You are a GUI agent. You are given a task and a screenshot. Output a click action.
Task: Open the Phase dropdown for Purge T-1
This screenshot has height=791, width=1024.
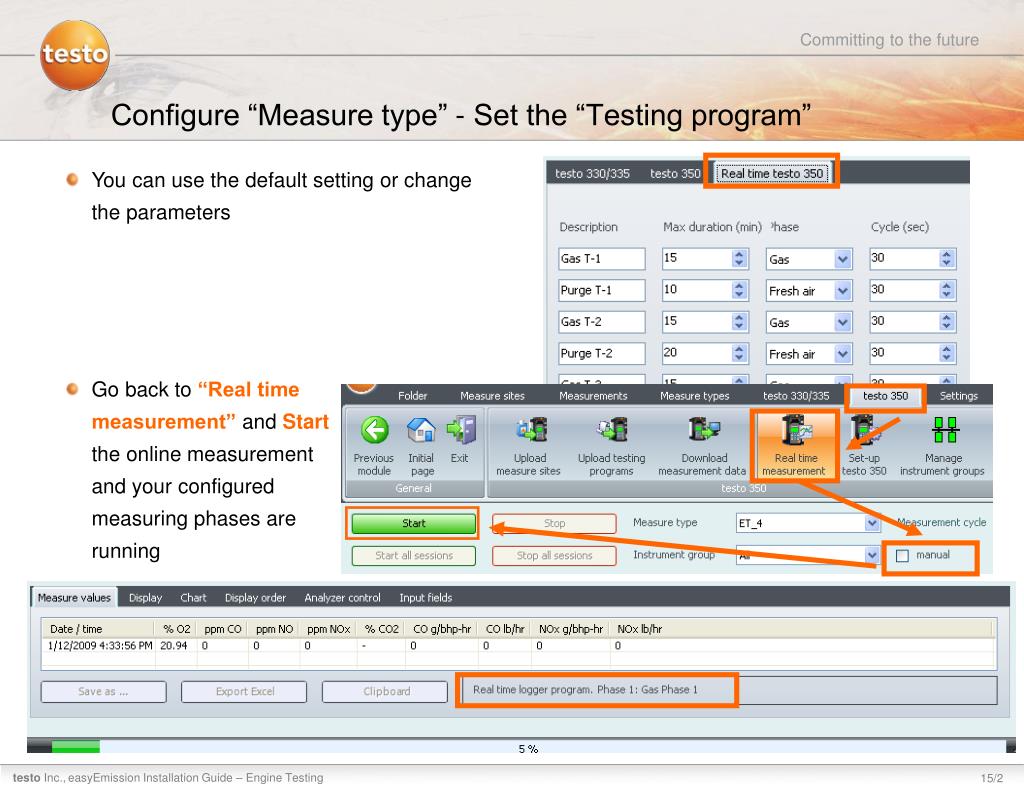[x=843, y=291]
